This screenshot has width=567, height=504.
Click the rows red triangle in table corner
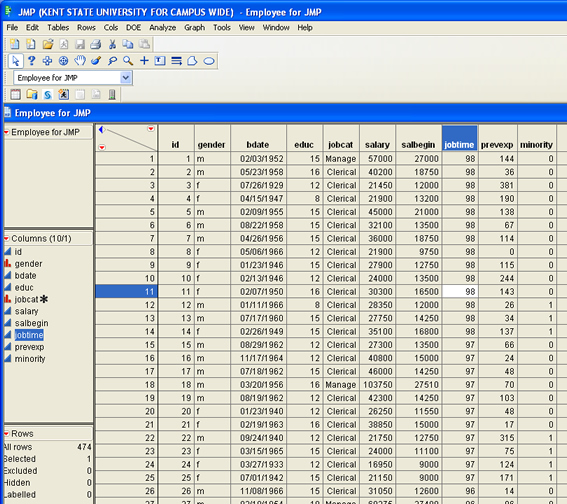(102, 147)
